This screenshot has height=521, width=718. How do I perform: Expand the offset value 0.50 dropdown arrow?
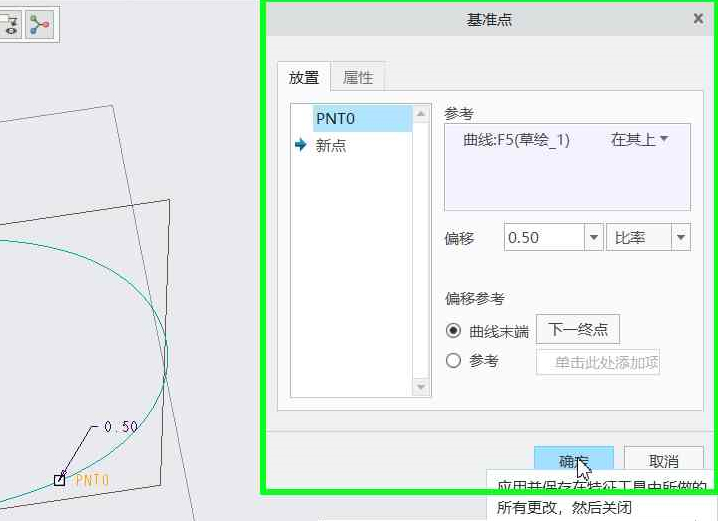(593, 238)
